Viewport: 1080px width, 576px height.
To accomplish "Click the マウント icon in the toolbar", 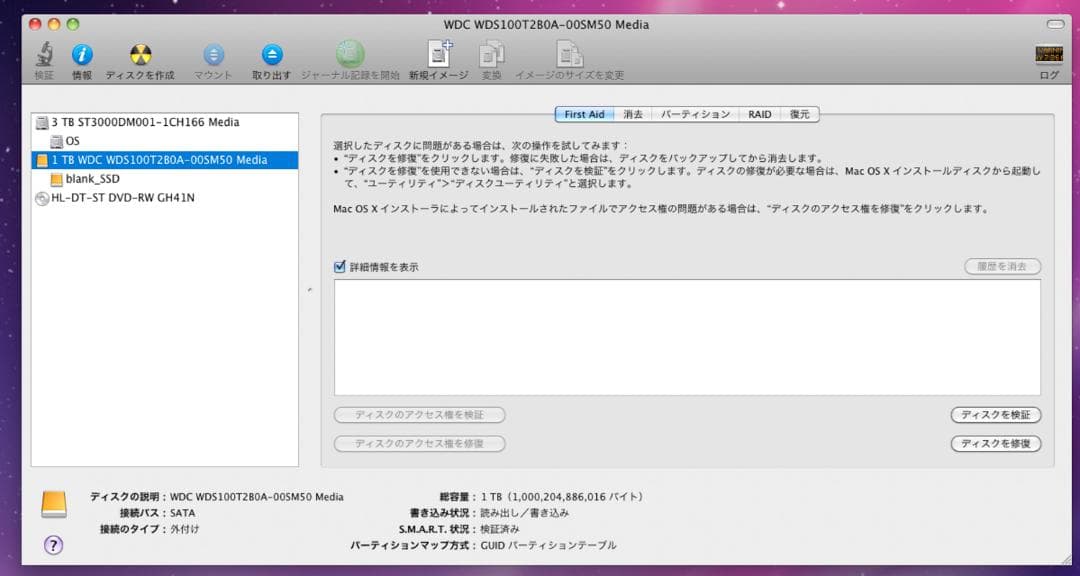I will (x=213, y=55).
